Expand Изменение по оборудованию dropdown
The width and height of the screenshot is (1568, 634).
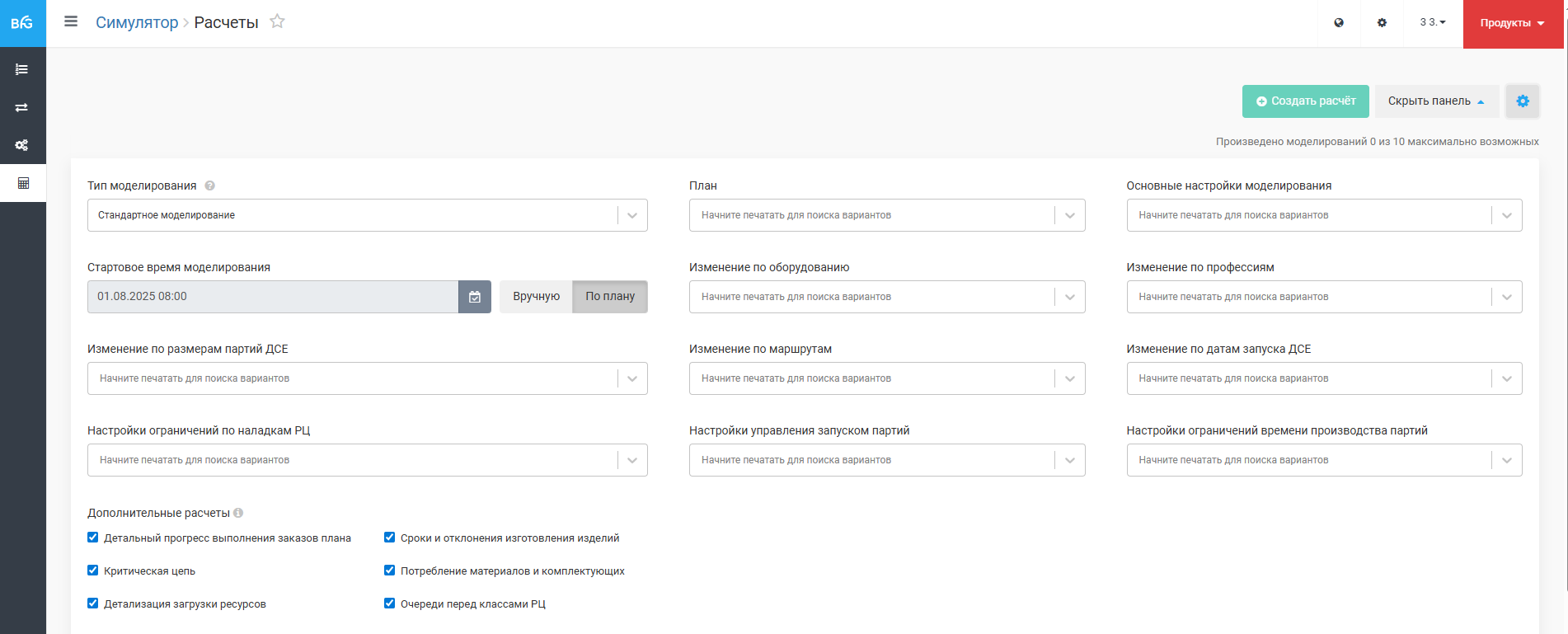[887, 297]
